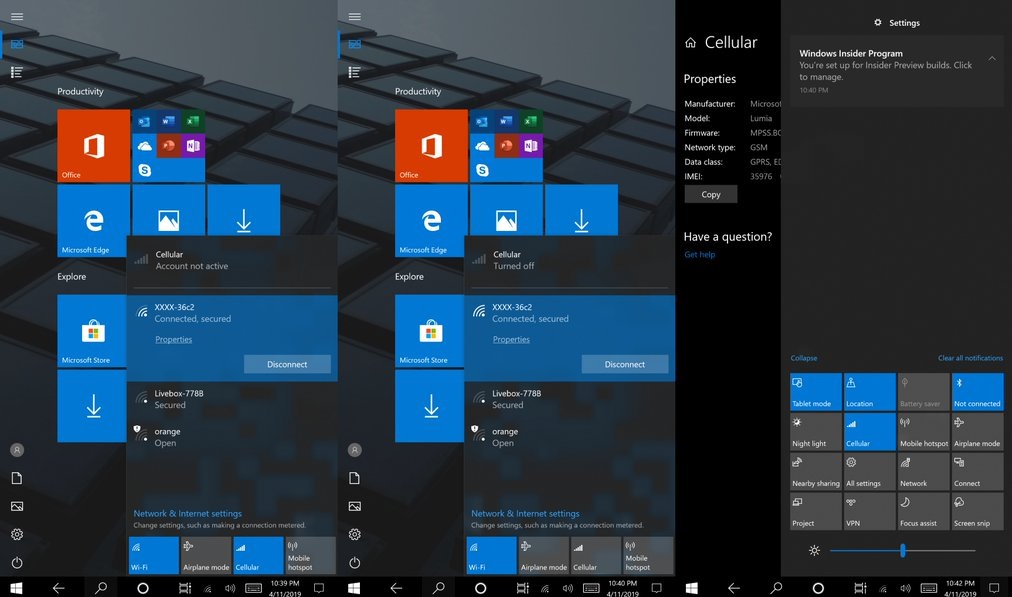Toggle the Cellular tile in the Action Center
1012x597 pixels.
(869, 431)
